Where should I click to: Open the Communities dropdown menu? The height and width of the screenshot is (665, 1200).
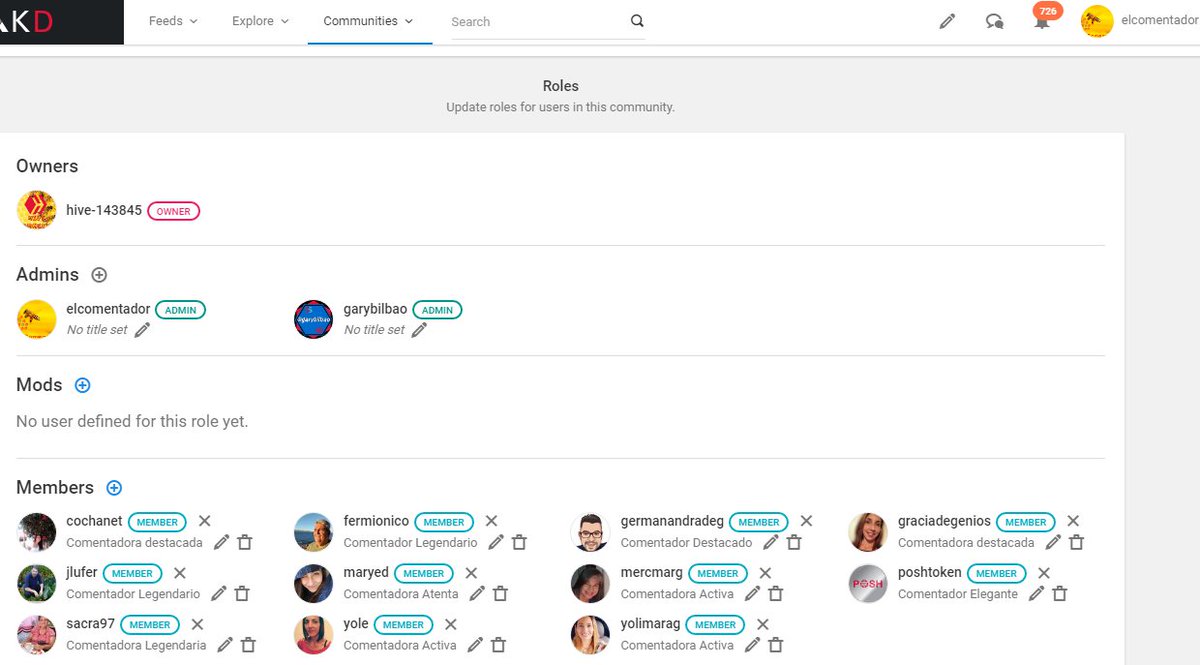click(369, 21)
